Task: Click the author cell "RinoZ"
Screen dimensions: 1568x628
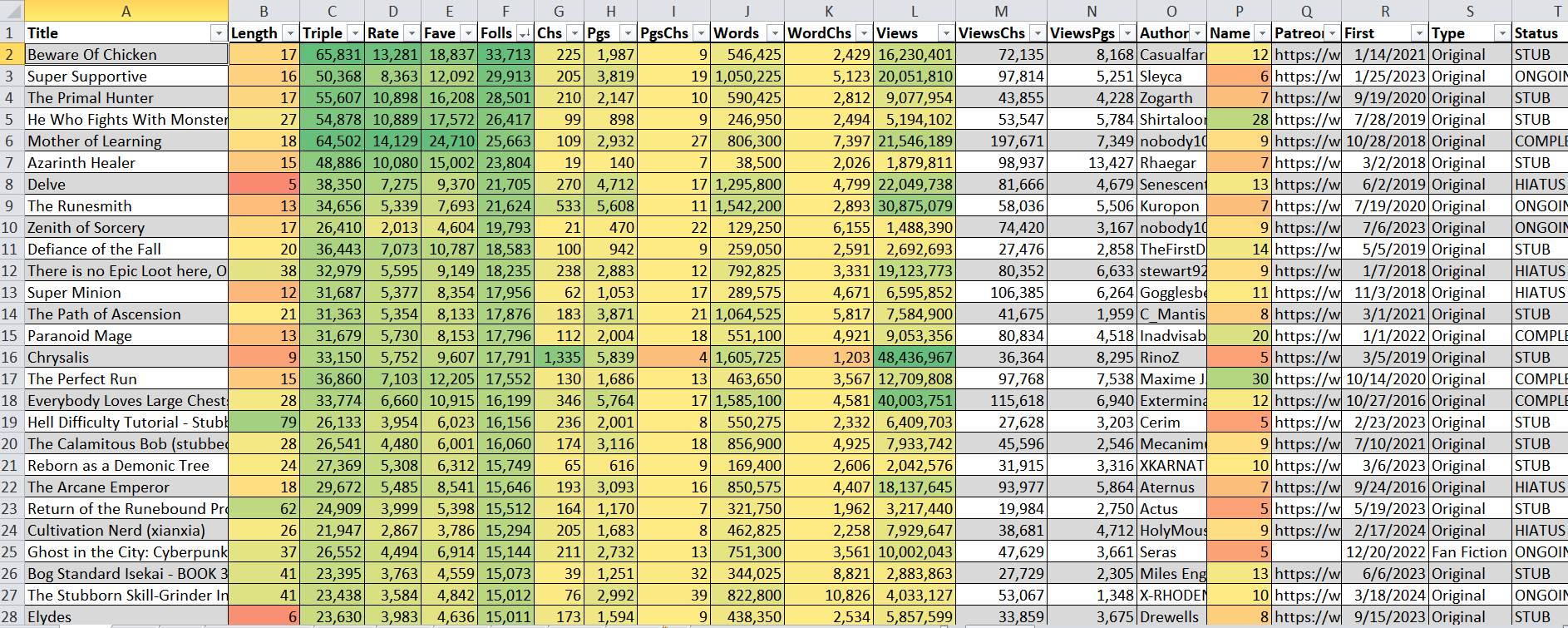Action: [1171, 358]
